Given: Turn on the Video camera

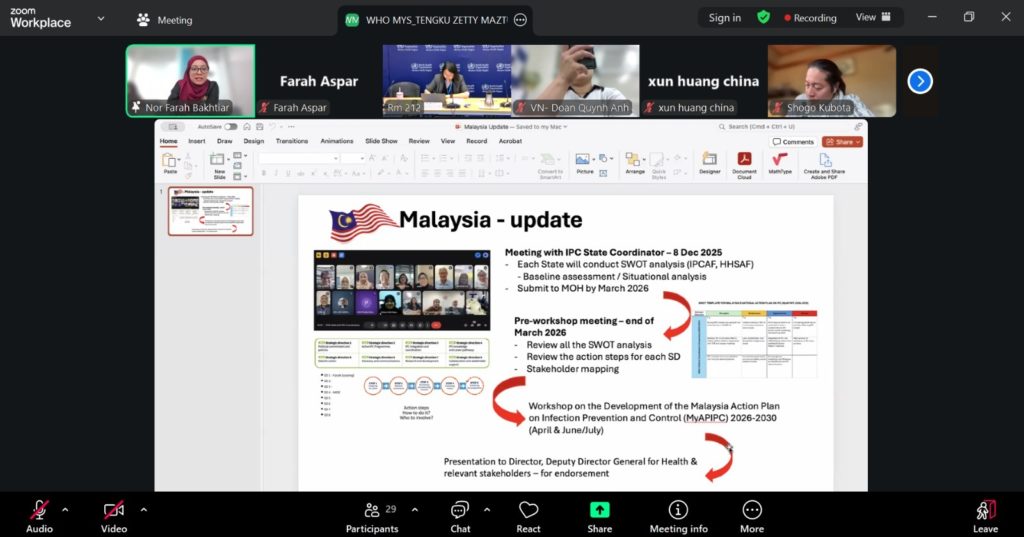Looking at the screenshot, I should point(114,514).
